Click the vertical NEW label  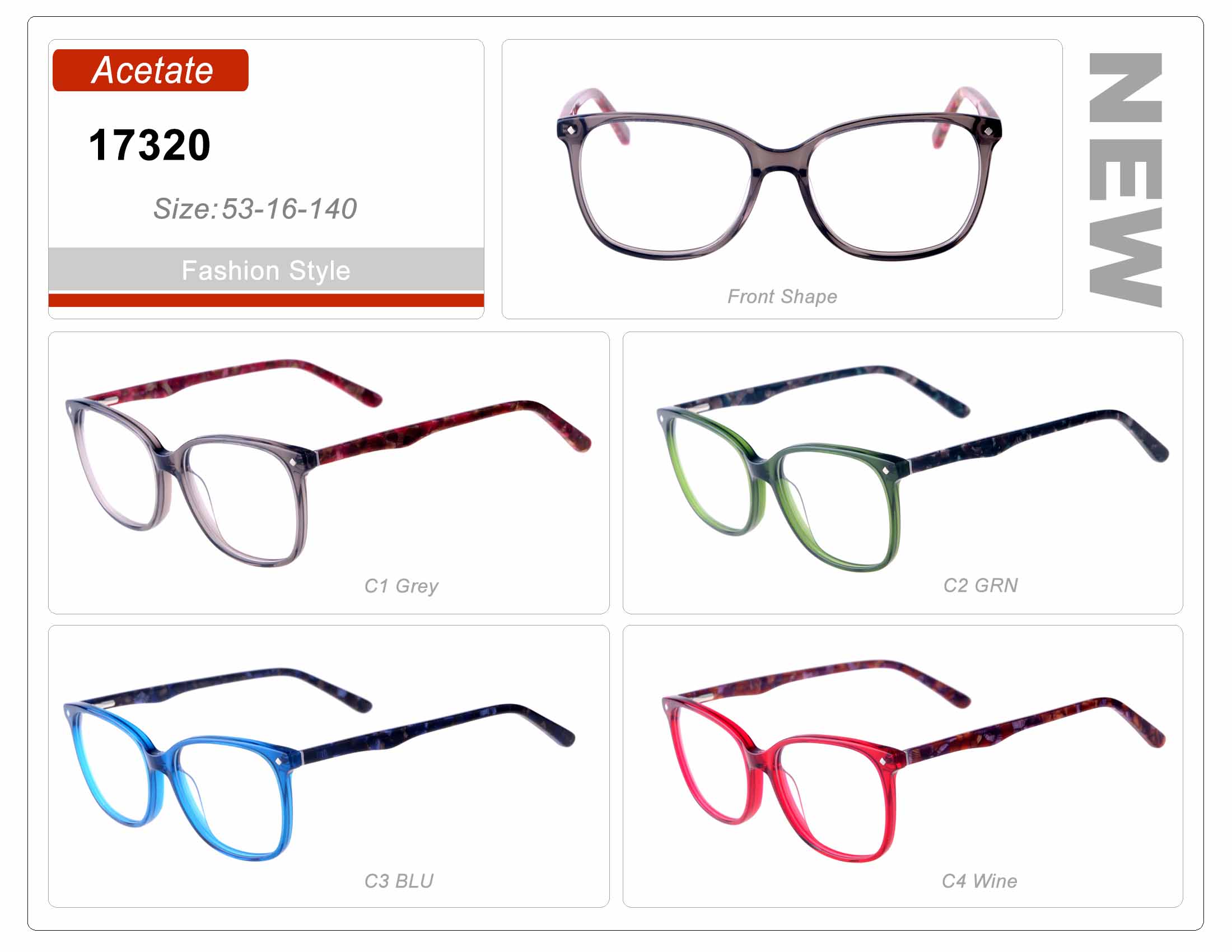pos(1126,179)
